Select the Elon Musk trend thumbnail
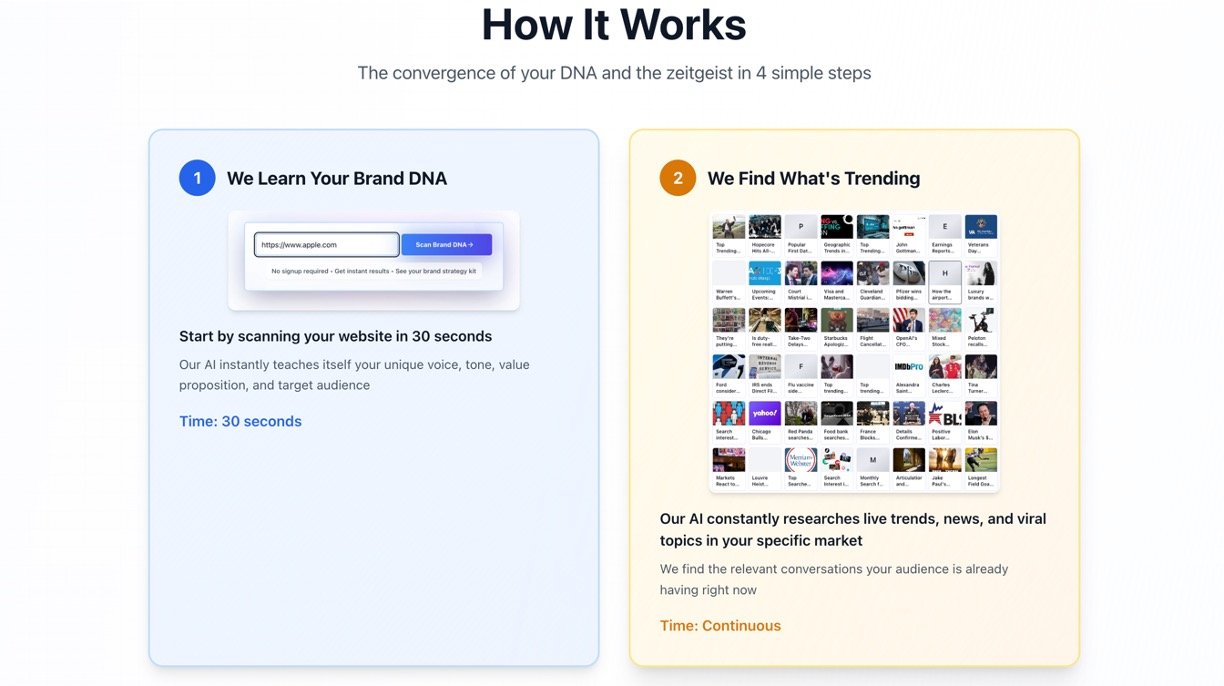 [x=981, y=414]
